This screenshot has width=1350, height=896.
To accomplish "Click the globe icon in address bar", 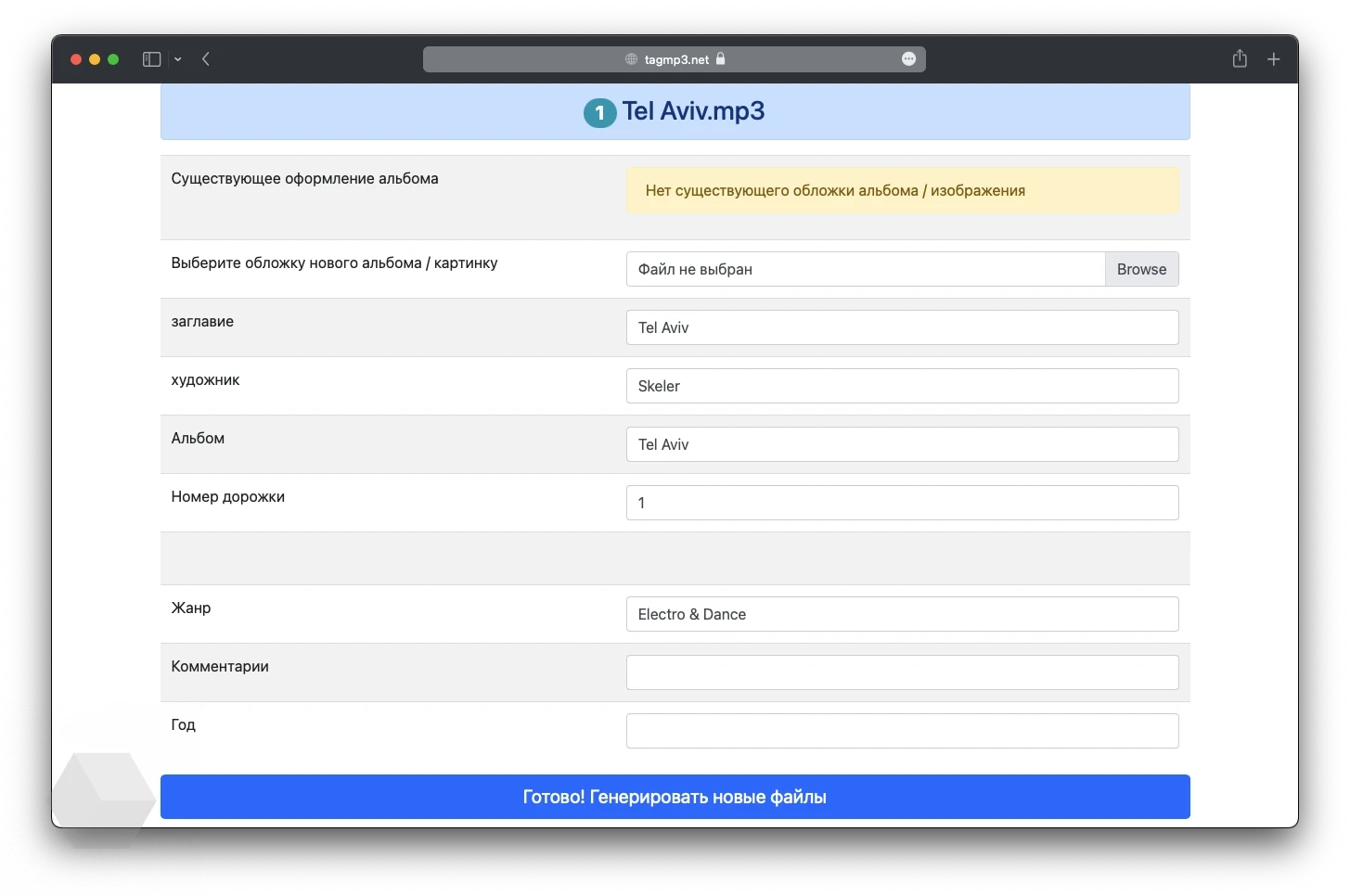I will [631, 59].
